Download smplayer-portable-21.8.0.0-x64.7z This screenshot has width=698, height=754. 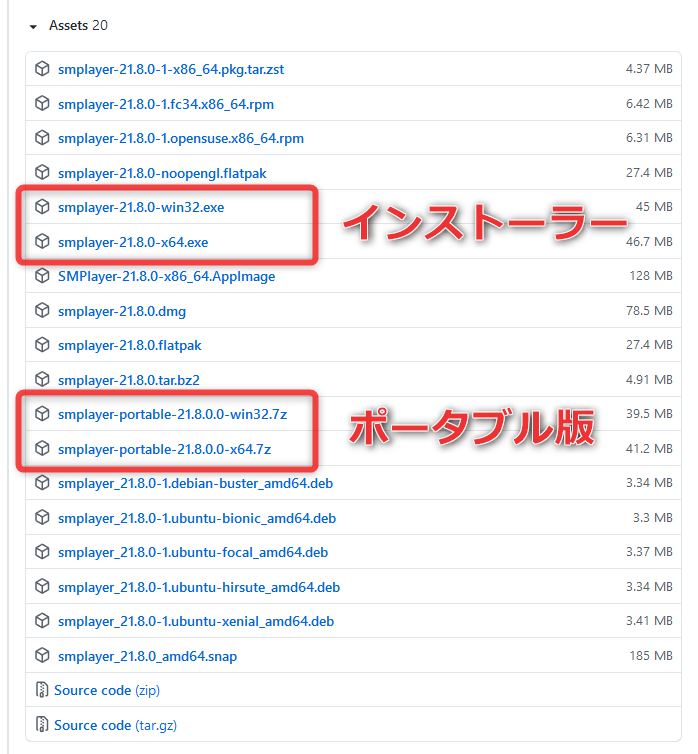coord(164,449)
